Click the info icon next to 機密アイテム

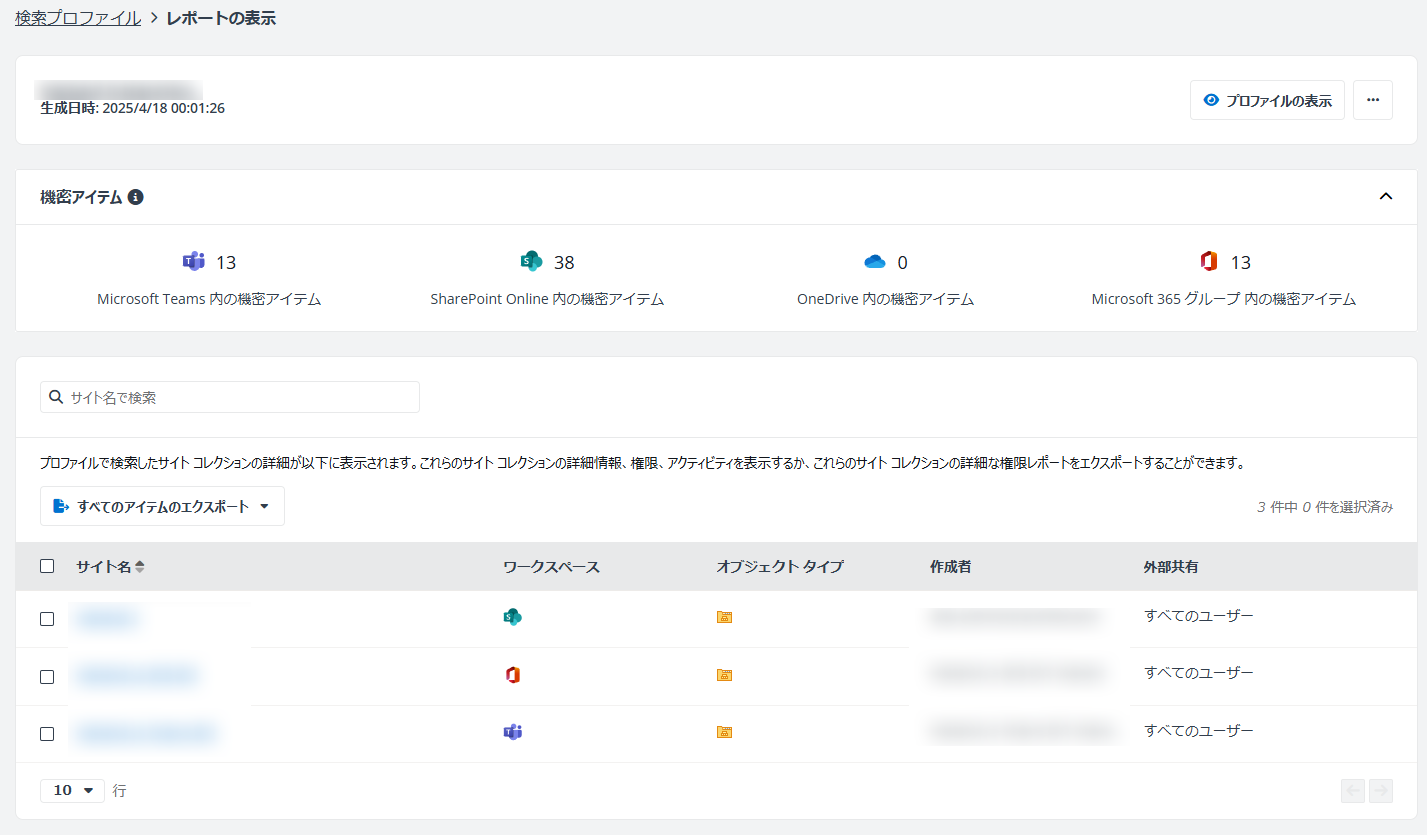tap(136, 197)
